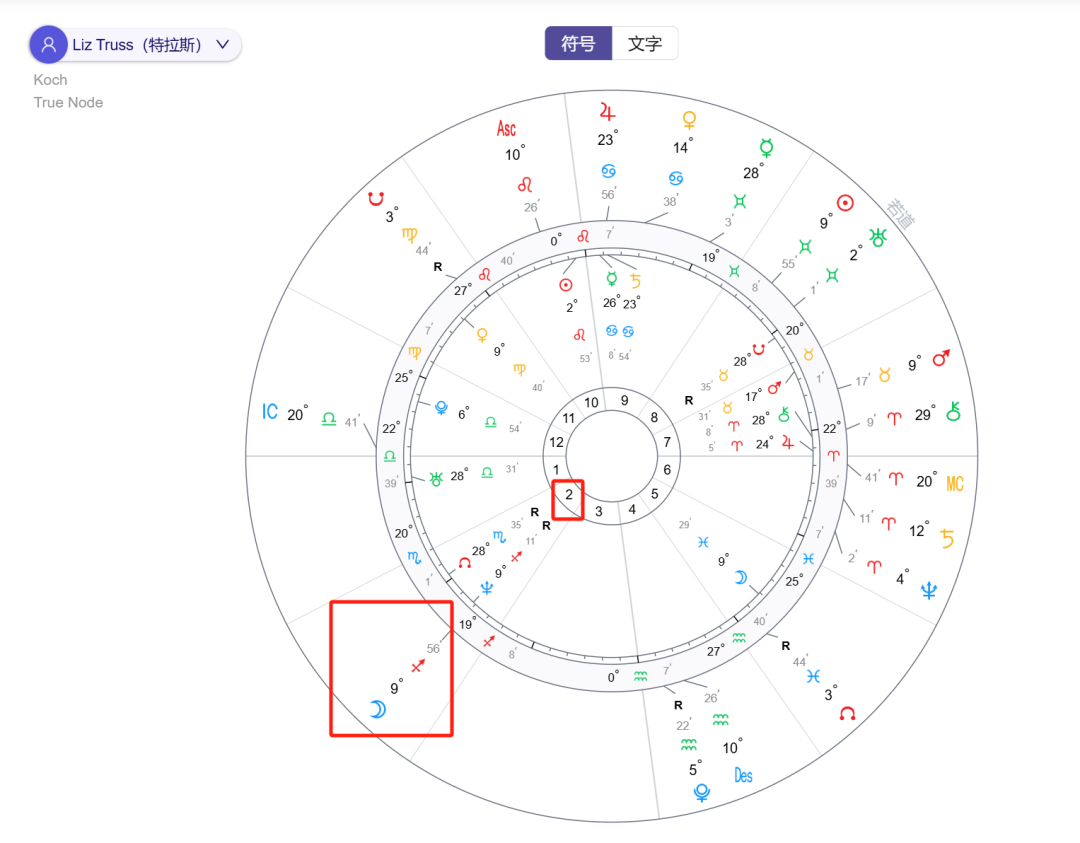Select the inner Chiron glyph at 28° Aries
This screenshot has height=843, width=1080.
pyautogui.click(x=784, y=415)
